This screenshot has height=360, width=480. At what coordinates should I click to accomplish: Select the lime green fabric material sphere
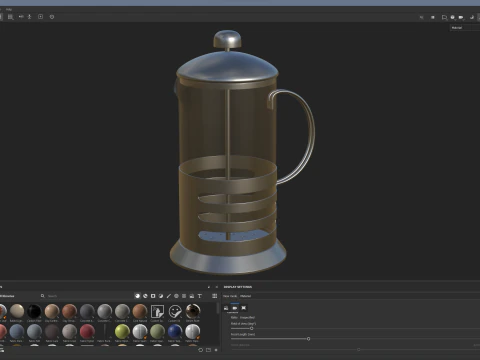122,332
